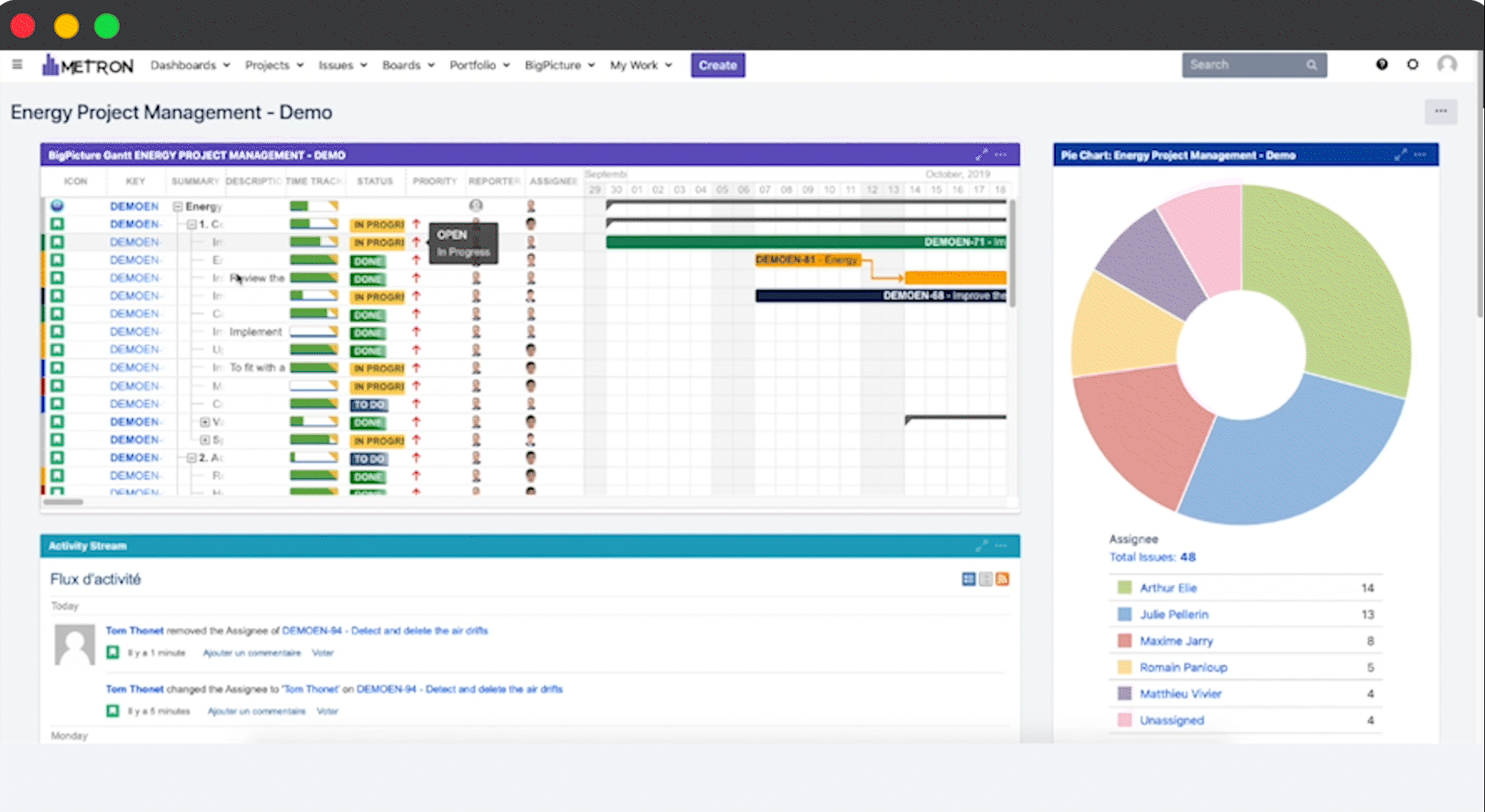The width and height of the screenshot is (1485, 812).
Task: Click the reporter avatar in Energy row
Action: pos(476,206)
